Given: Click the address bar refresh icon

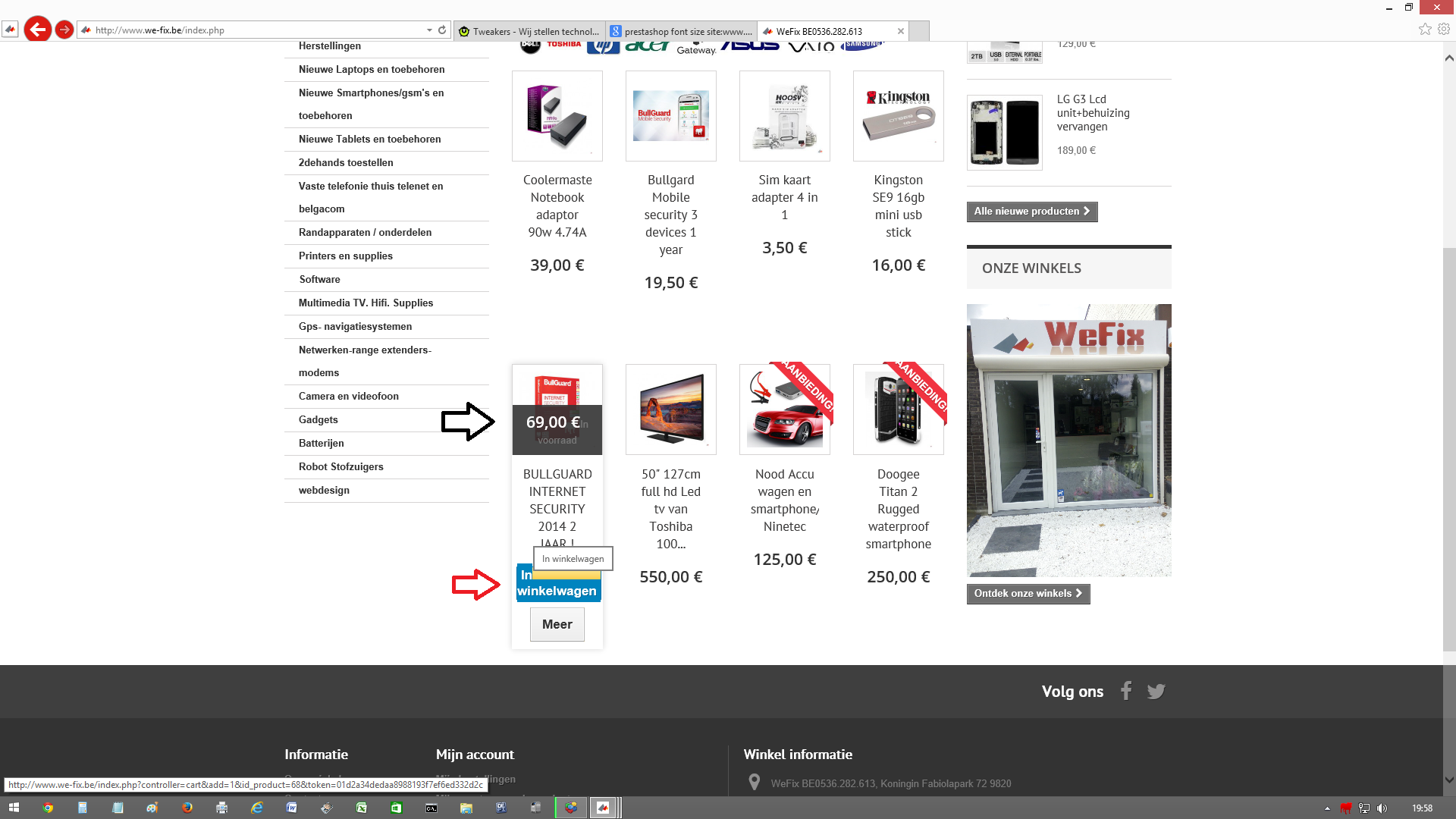Looking at the screenshot, I should click(442, 30).
